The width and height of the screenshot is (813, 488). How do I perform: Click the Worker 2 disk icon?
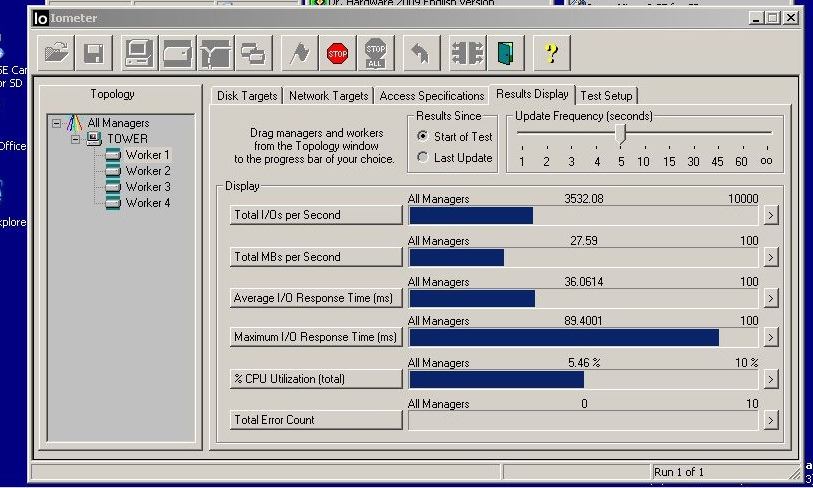click(x=113, y=171)
